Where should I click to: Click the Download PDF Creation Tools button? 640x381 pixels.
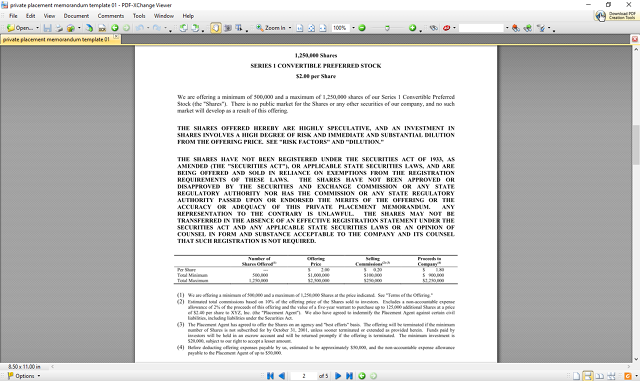pyautogui.click(x=616, y=16)
